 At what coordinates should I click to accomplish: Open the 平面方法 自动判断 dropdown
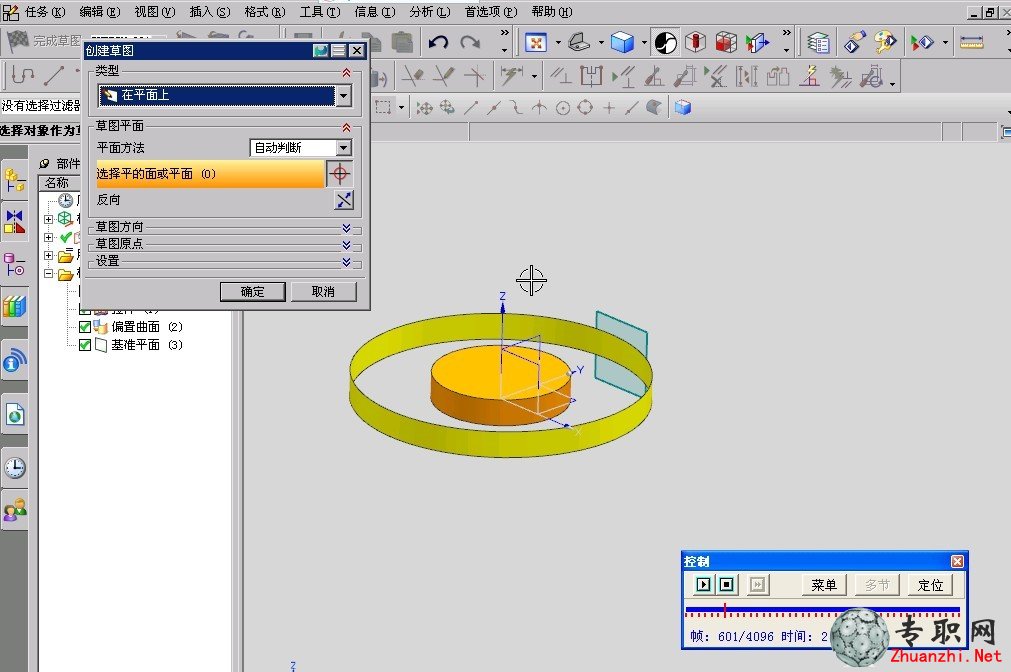tap(344, 148)
